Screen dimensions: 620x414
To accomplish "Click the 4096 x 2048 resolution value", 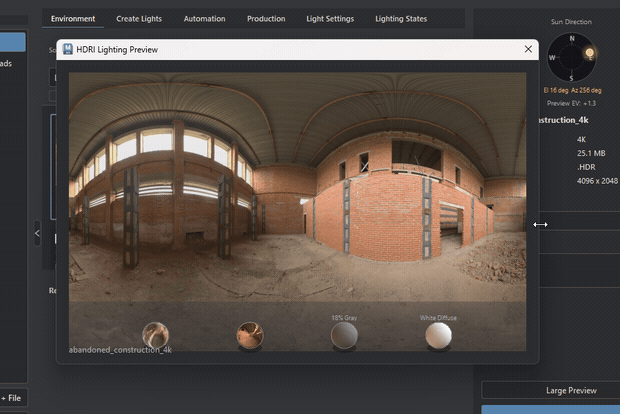I will coord(597,181).
